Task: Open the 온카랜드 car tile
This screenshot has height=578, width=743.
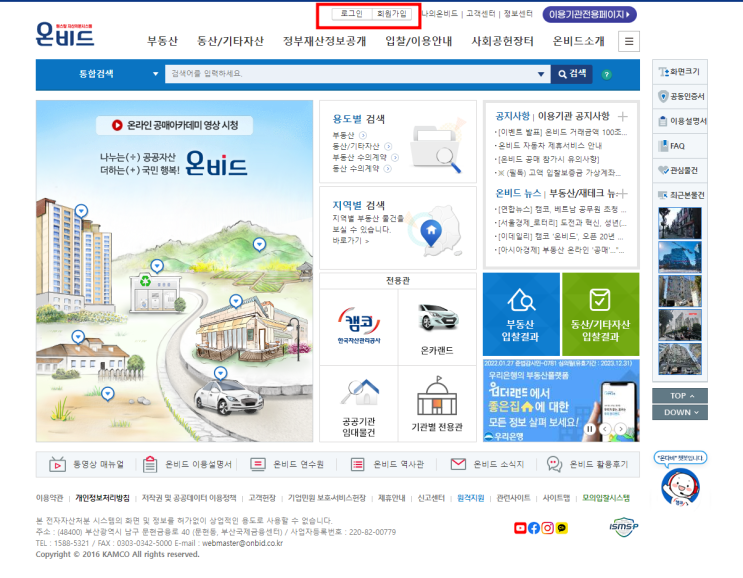Action: (x=437, y=327)
